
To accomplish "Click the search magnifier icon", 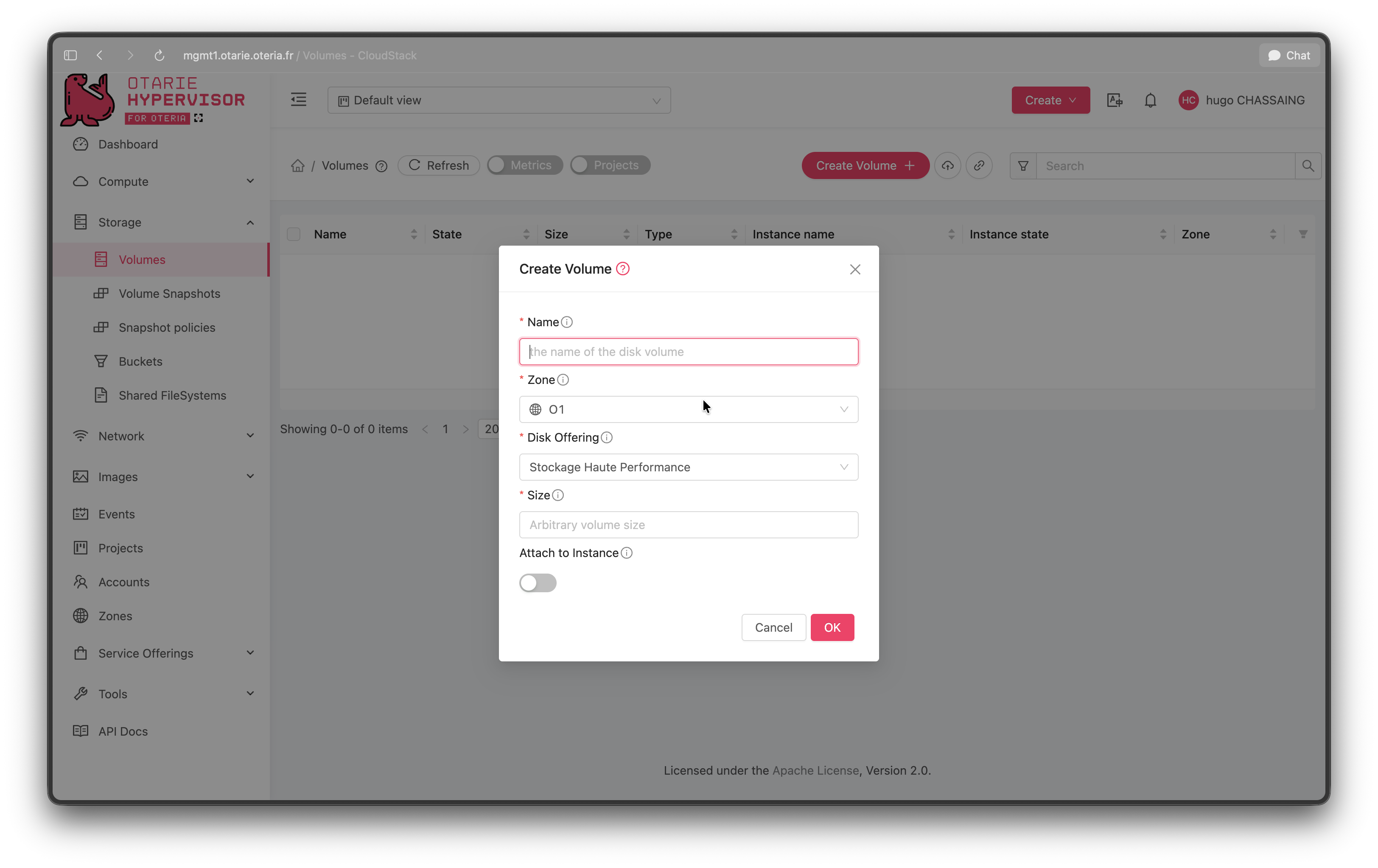I will pos(1308,166).
